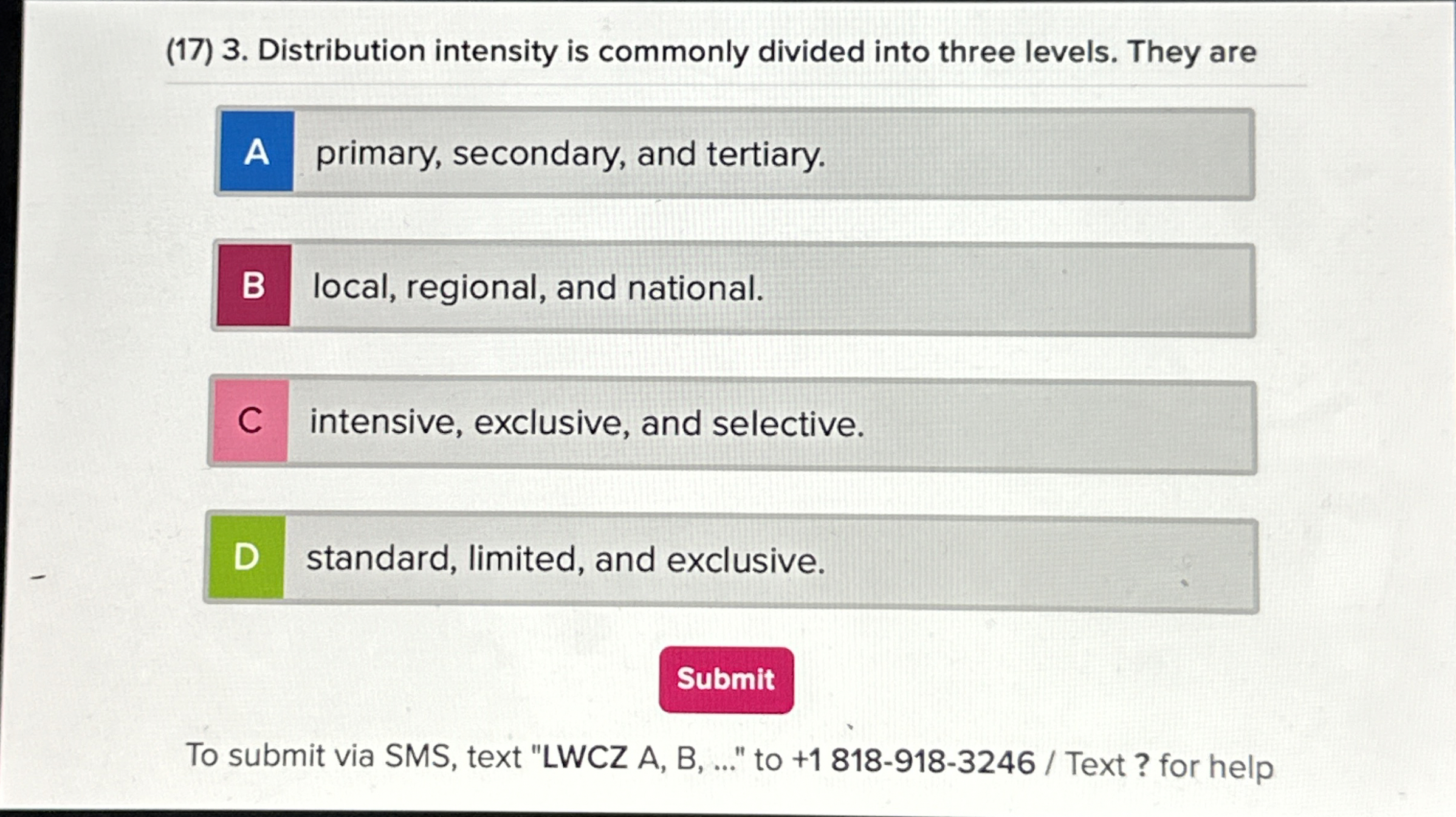Select answer "standard, limited, and exclusive"
Screen dimensions: 1456x817
click(x=564, y=557)
